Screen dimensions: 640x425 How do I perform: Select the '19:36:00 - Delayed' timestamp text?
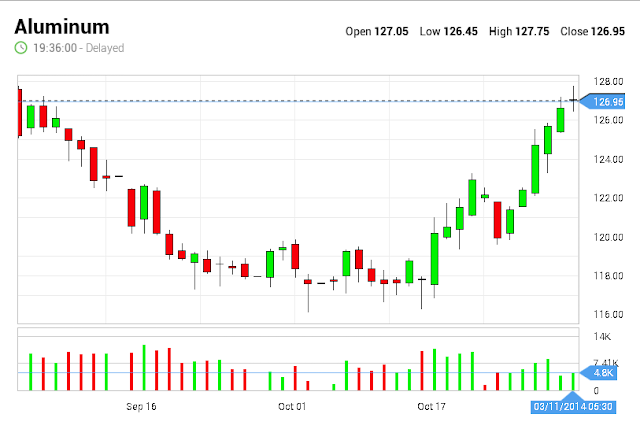tap(79, 48)
